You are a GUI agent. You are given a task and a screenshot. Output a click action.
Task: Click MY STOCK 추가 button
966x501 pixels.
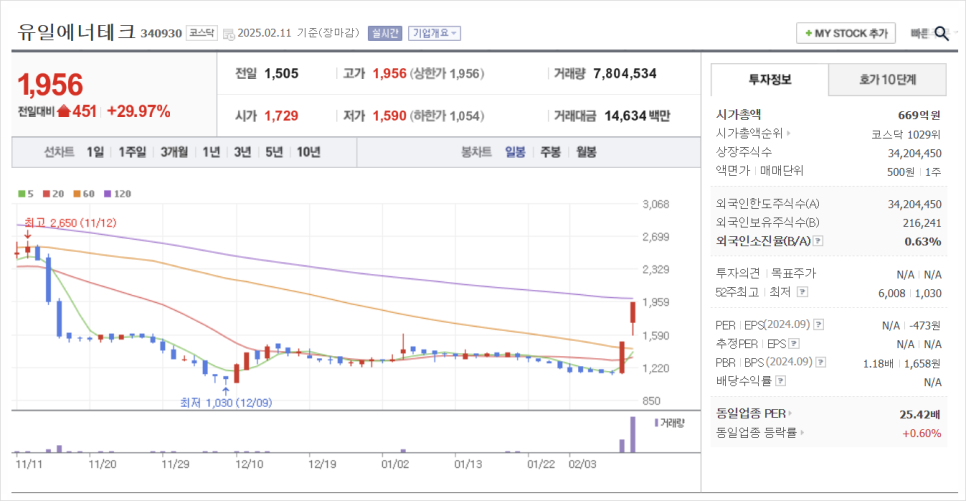coord(846,33)
